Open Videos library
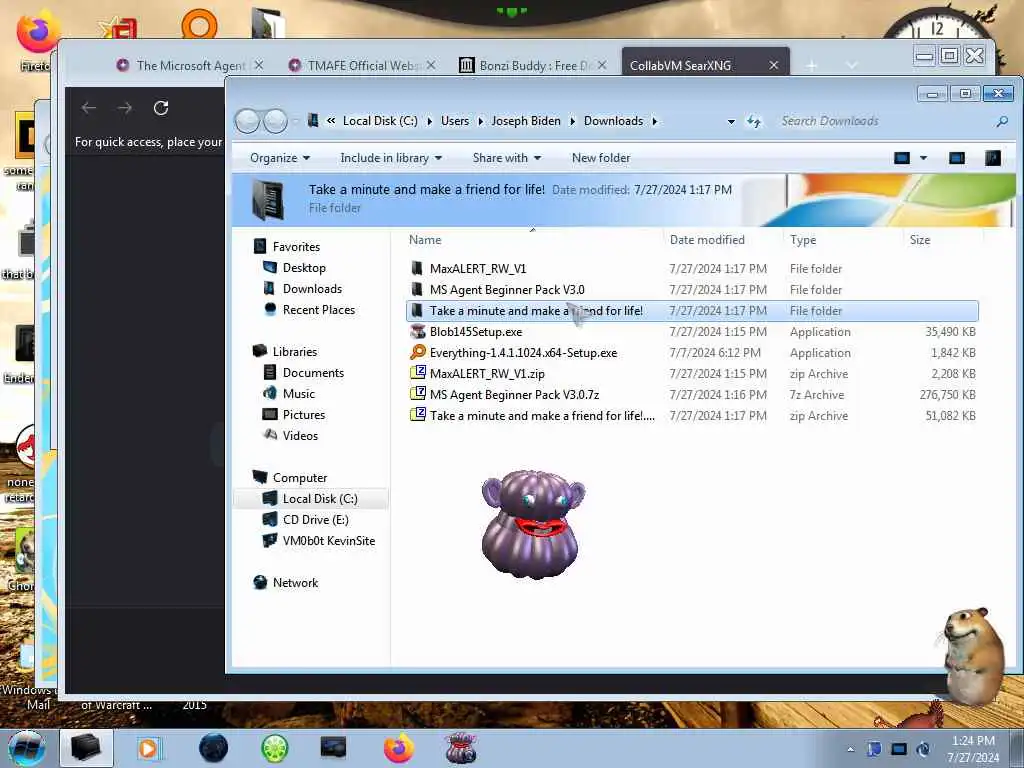Image resolution: width=1024 pixels, height=768 pixels. click(x=300, y=436)
